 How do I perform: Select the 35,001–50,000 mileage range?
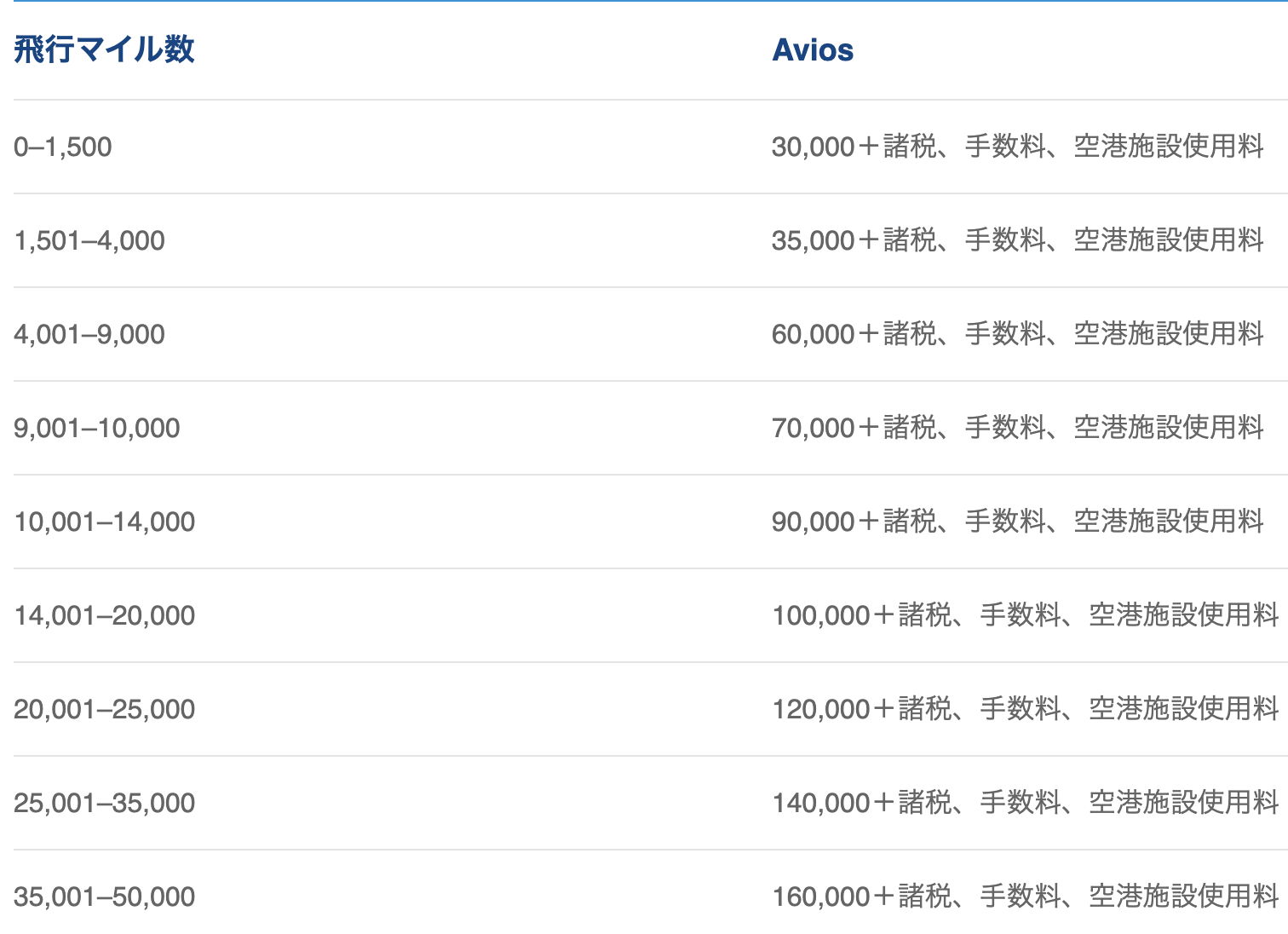click(105, 897)
